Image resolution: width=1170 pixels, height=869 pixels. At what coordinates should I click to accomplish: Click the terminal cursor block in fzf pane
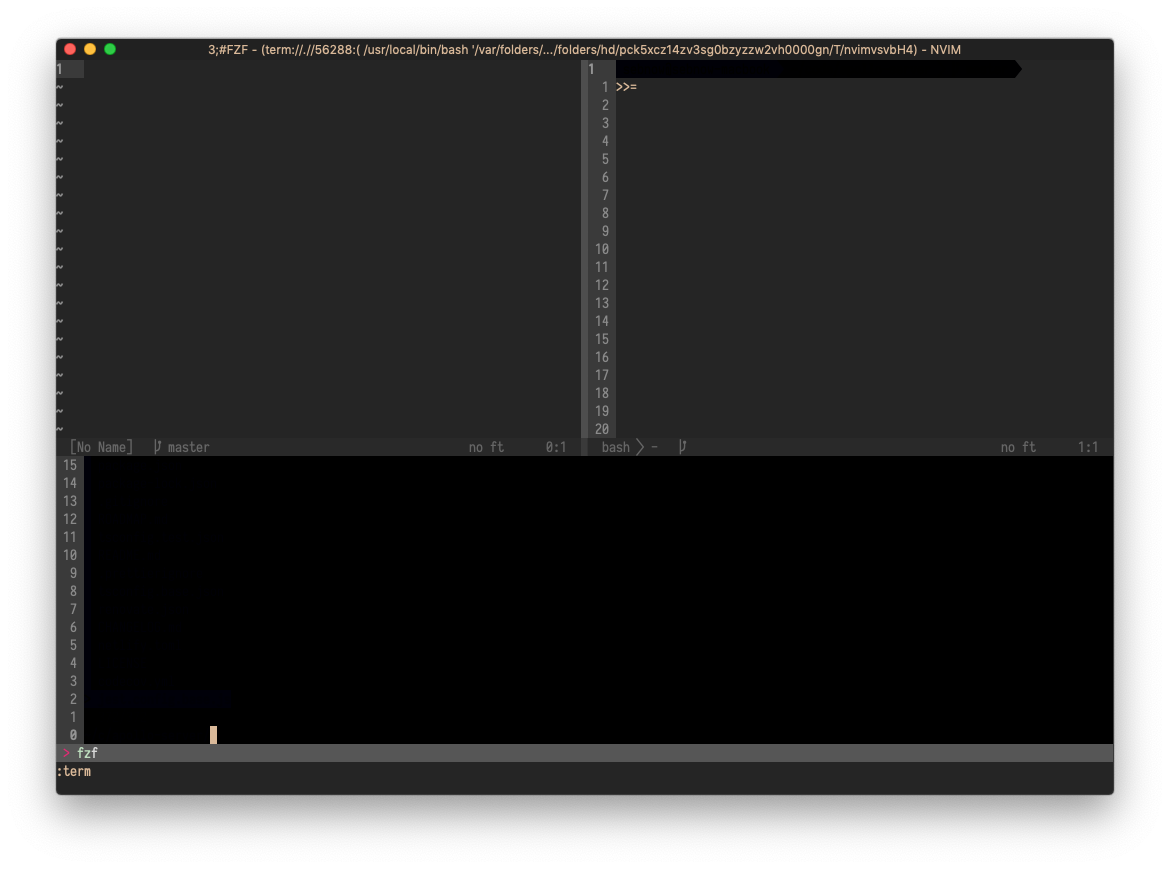[213, 735]
